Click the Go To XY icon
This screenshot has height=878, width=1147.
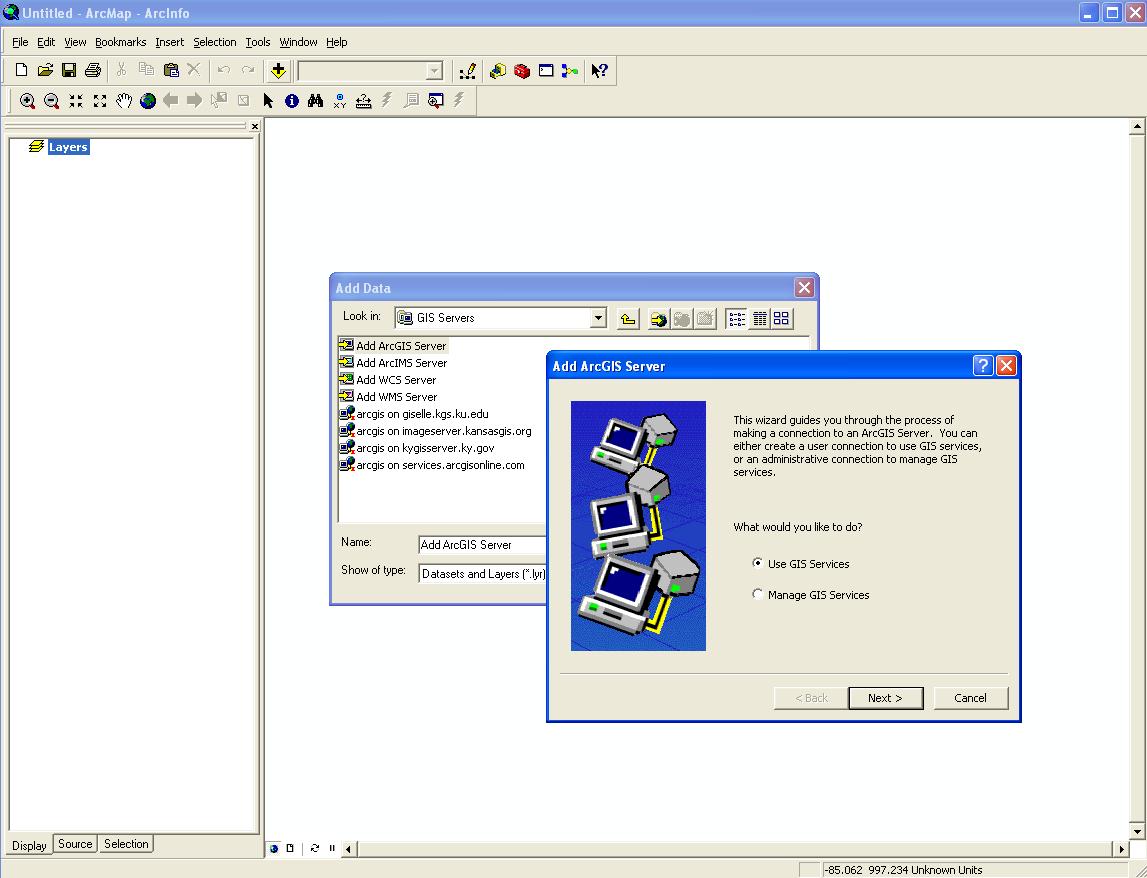(x=339, y=101)
